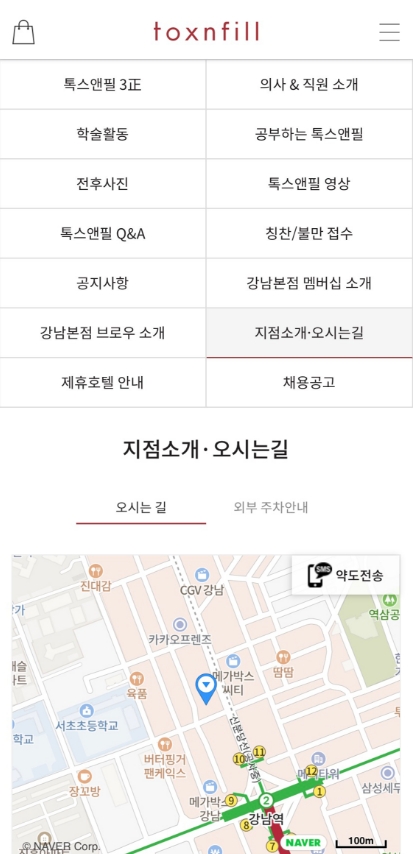413x854 pixels.
Task: Click the 카카오프렌즈 marker icon
Action: tap(180, 625)
